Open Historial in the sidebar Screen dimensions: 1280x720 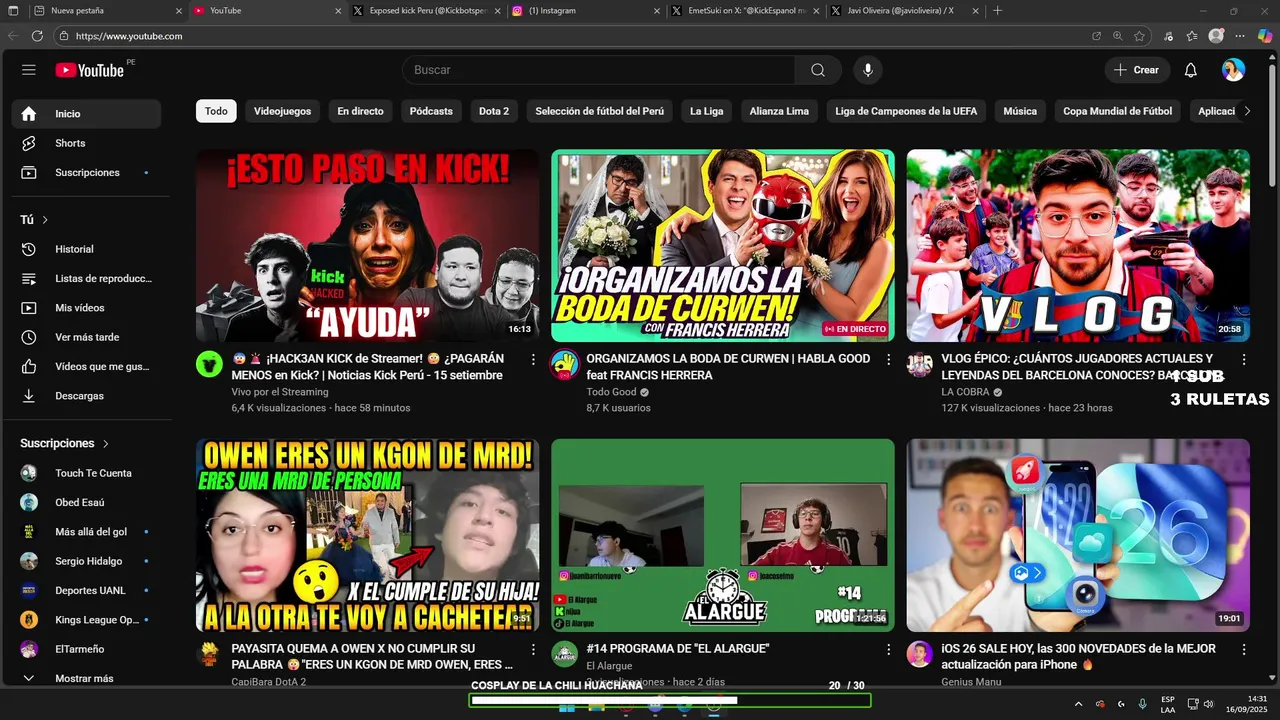coord(86,249)
